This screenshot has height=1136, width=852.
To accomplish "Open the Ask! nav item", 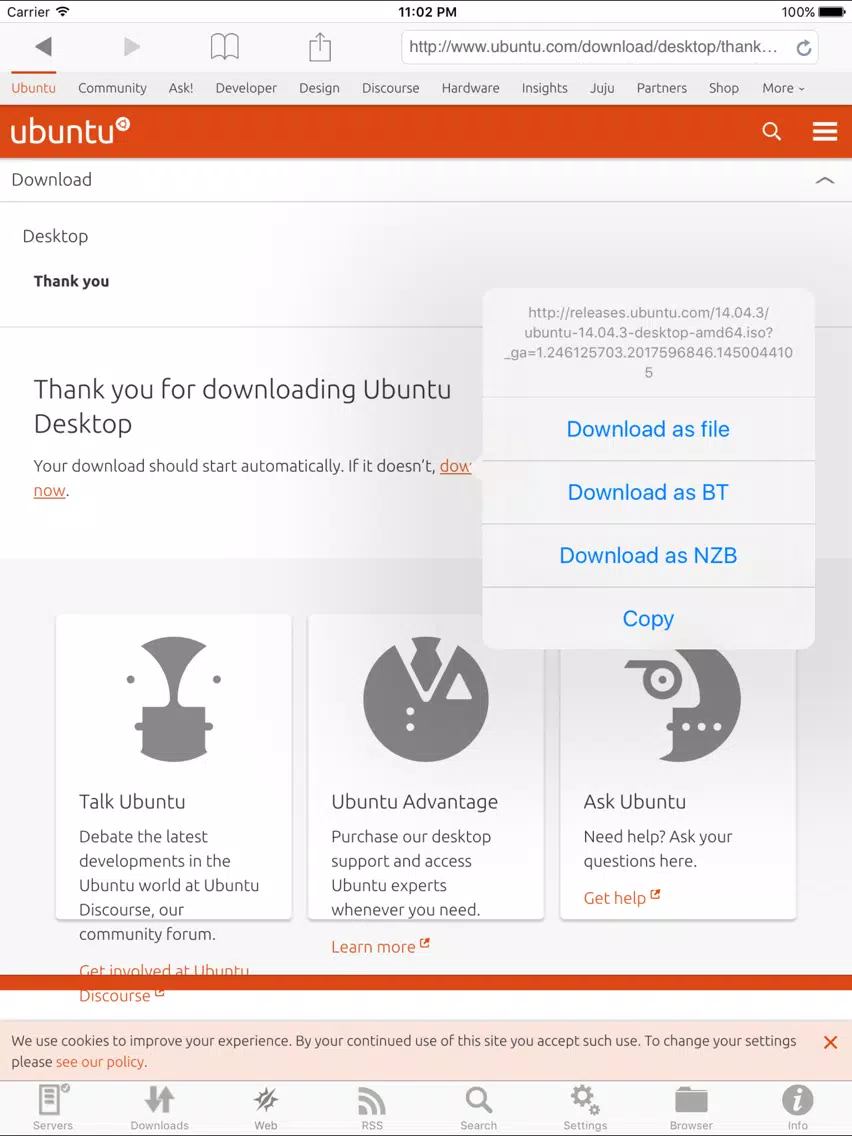I will tap(181, 88).
